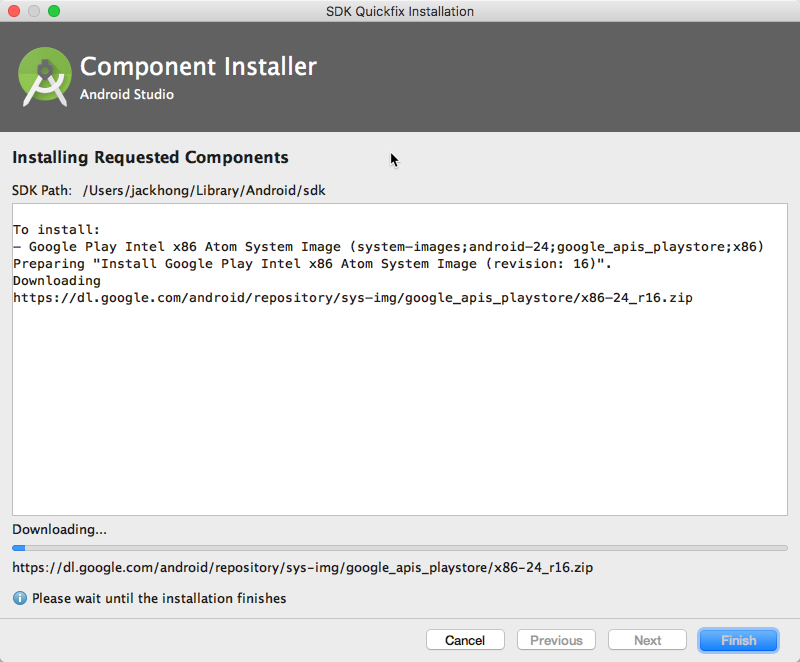Screen dimensions: 800x662
Task: Cancel the component installation
Action: coord(465,640)
